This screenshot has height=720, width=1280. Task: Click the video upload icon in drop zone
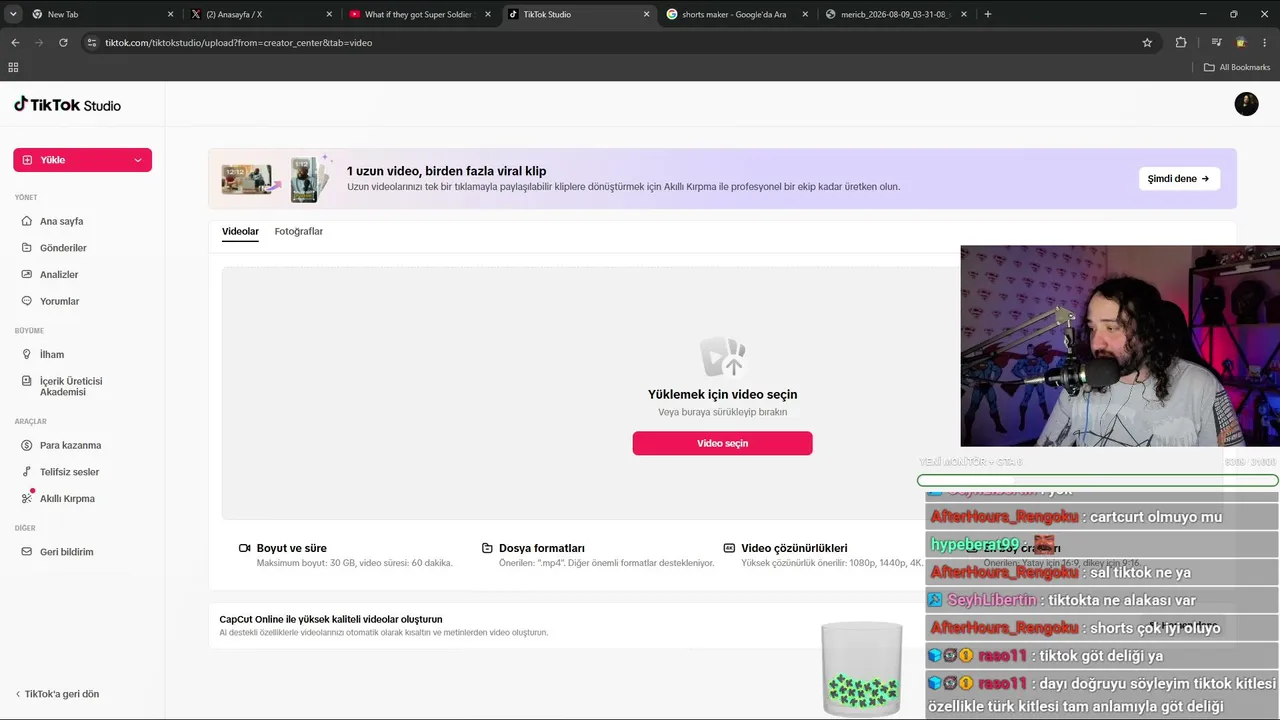click(x=722, y=357)
